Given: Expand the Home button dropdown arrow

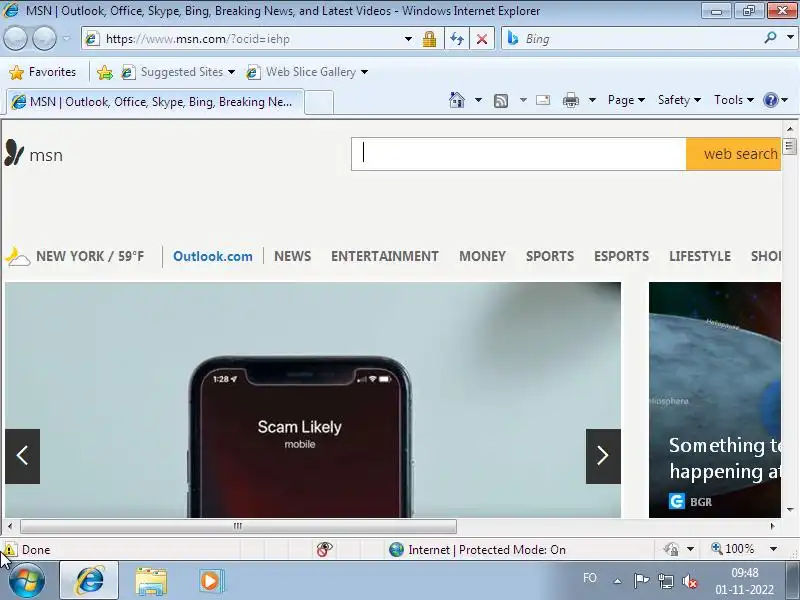Looking at the screenshot, I should pos(478,100).
